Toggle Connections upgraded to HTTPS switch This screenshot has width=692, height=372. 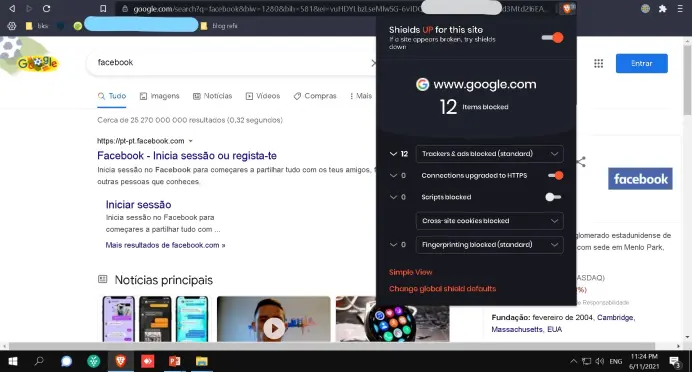click(556, 175)
